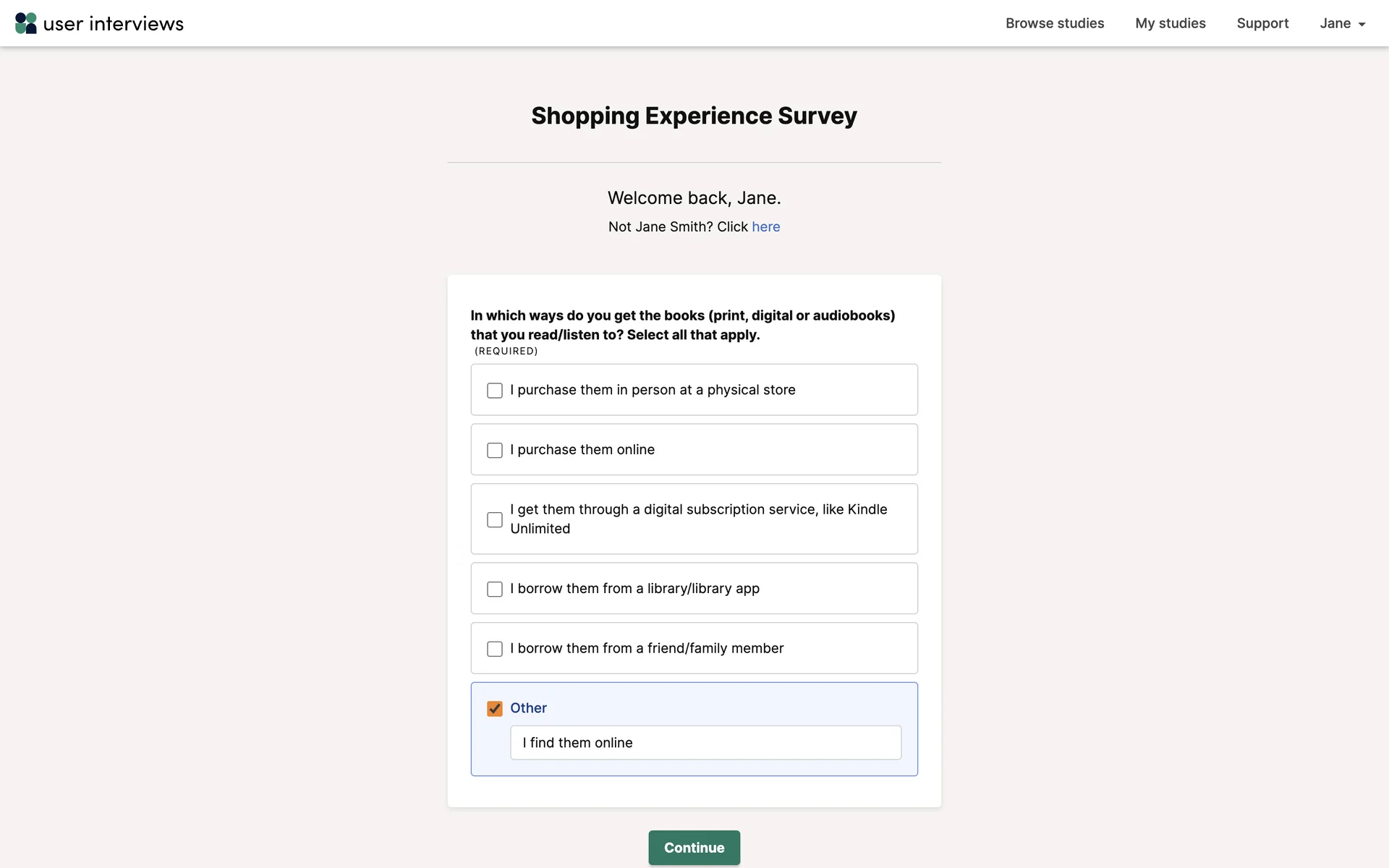This screenshot has width=1389, height=868.
Task: Check 'I purchase them in person' checkbox
Action: pos(495,391)
